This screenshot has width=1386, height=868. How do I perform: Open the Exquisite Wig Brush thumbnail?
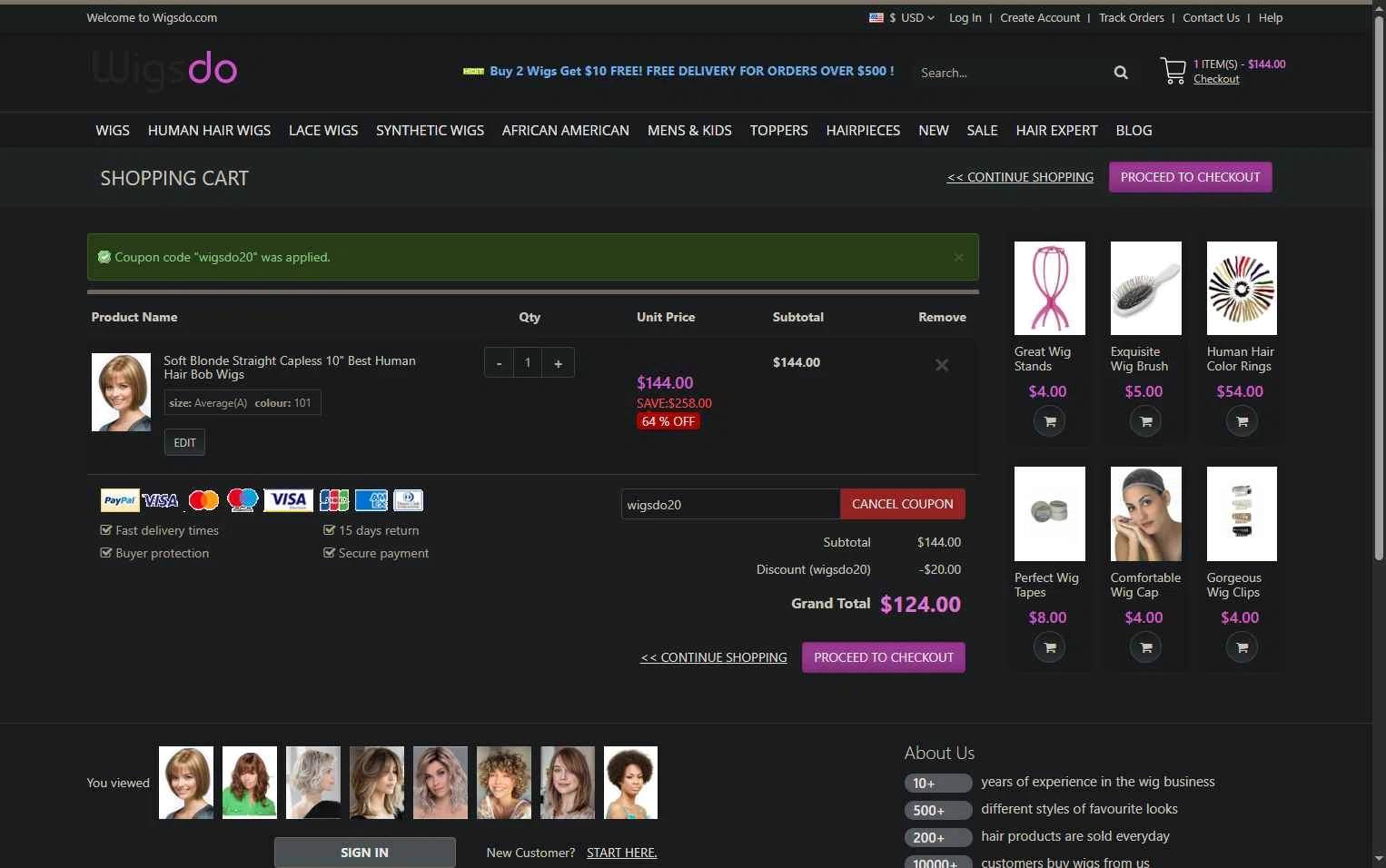click(1145, 288)
